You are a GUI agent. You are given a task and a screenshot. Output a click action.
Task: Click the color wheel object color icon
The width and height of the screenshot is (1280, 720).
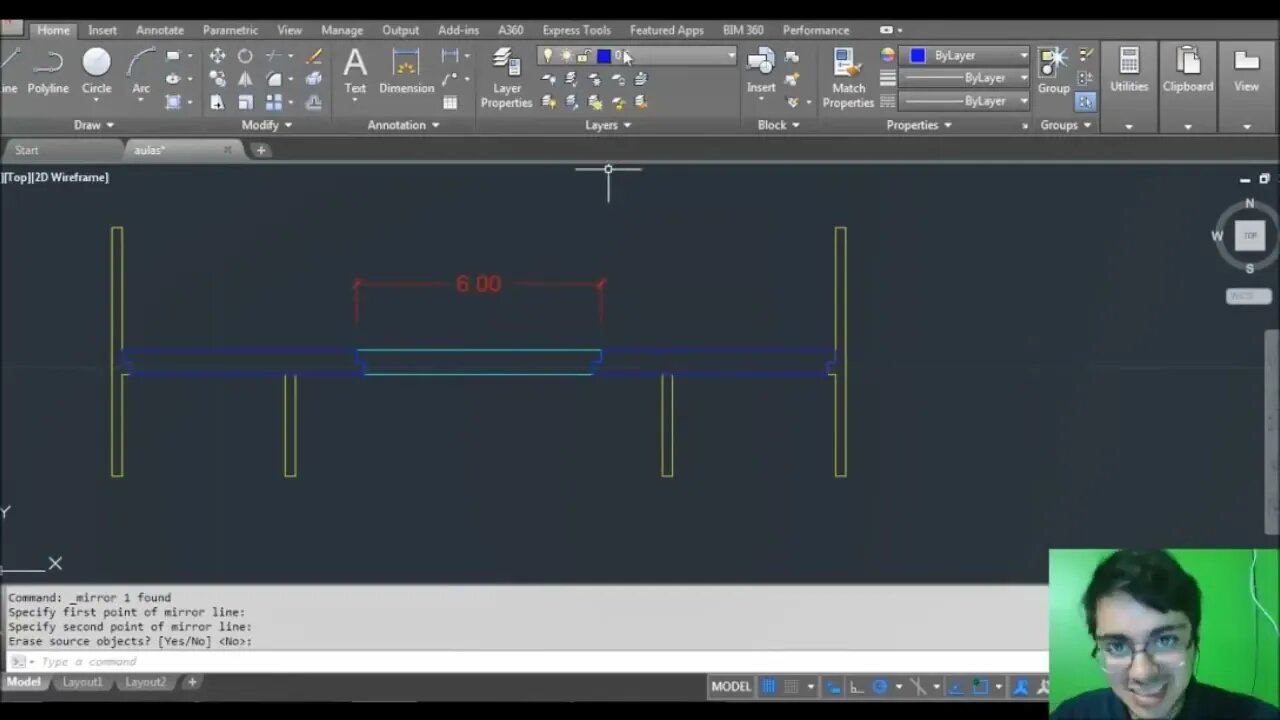887,56
